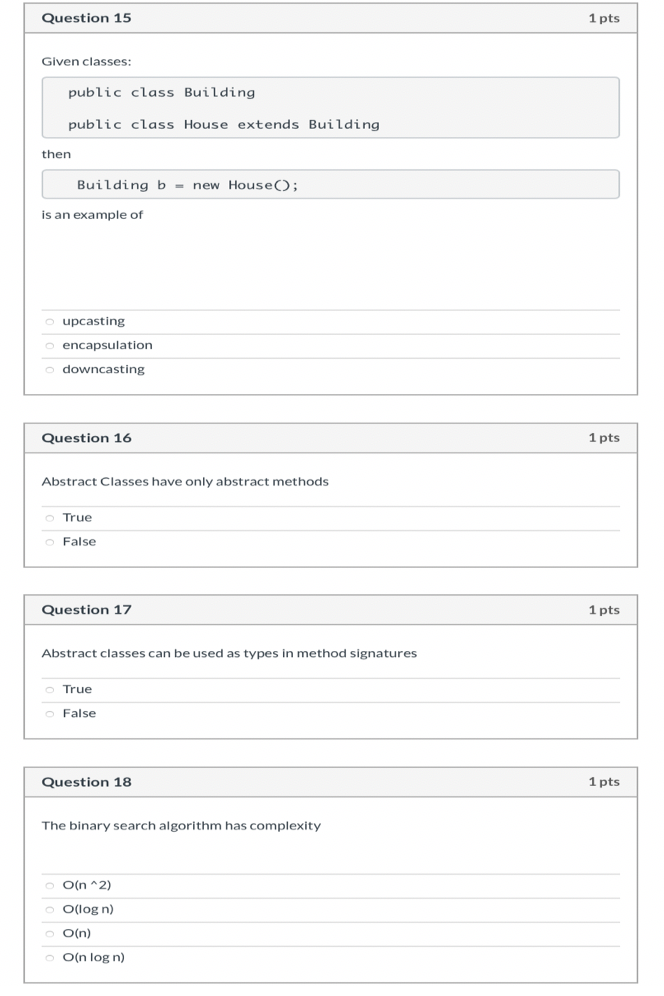
Task: Pick the O(n) complexity answer
Action: point(49,932)
